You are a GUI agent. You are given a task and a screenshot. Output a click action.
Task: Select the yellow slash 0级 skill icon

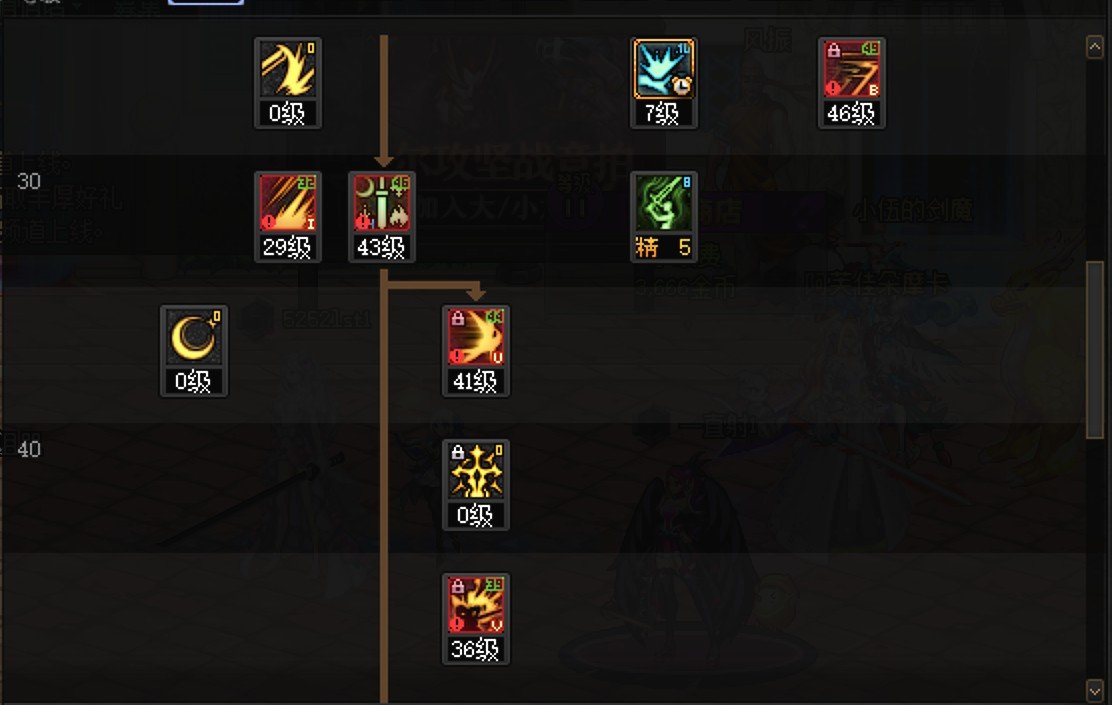tap(288, 83)
